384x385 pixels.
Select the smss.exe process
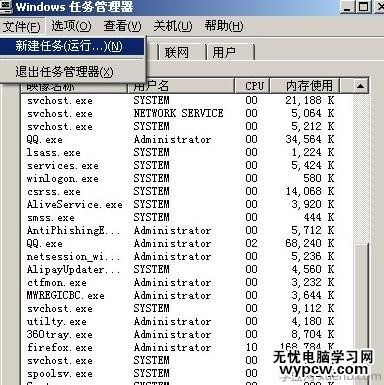coord(187,217)
